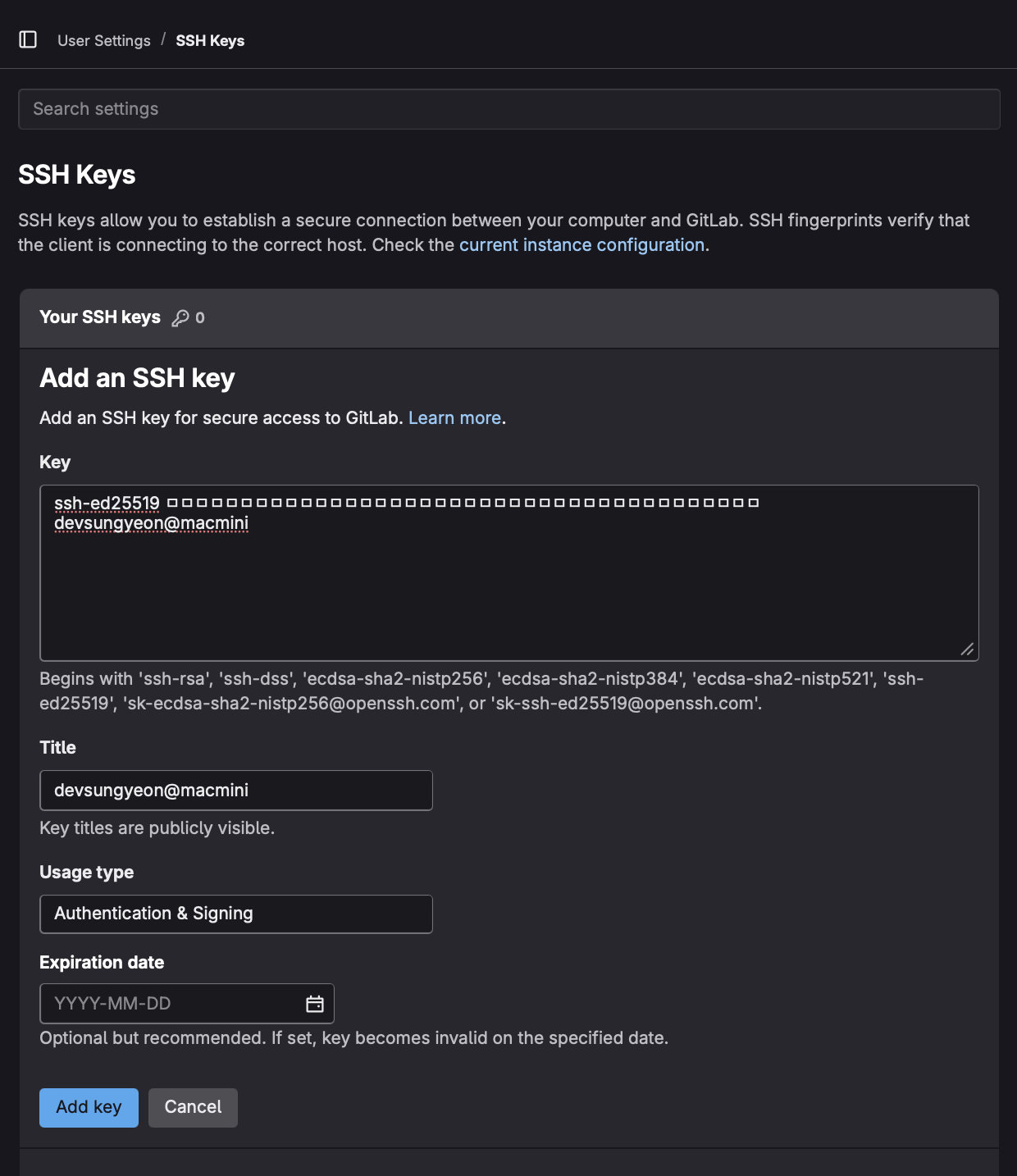Click the Key textarea resize handle
This screenshot has width=1017, height=1176.
[967, 650]
